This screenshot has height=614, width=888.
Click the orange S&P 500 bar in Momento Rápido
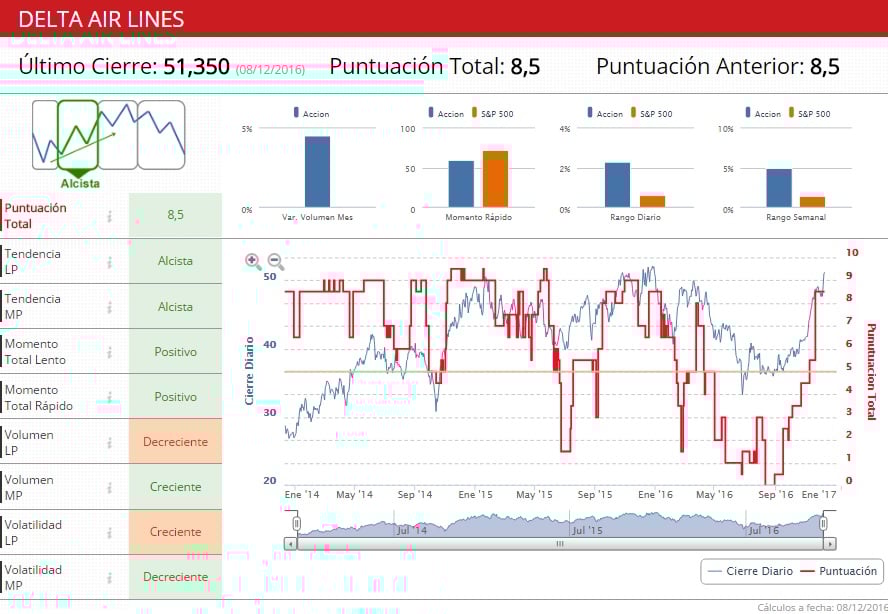point(495,179)
